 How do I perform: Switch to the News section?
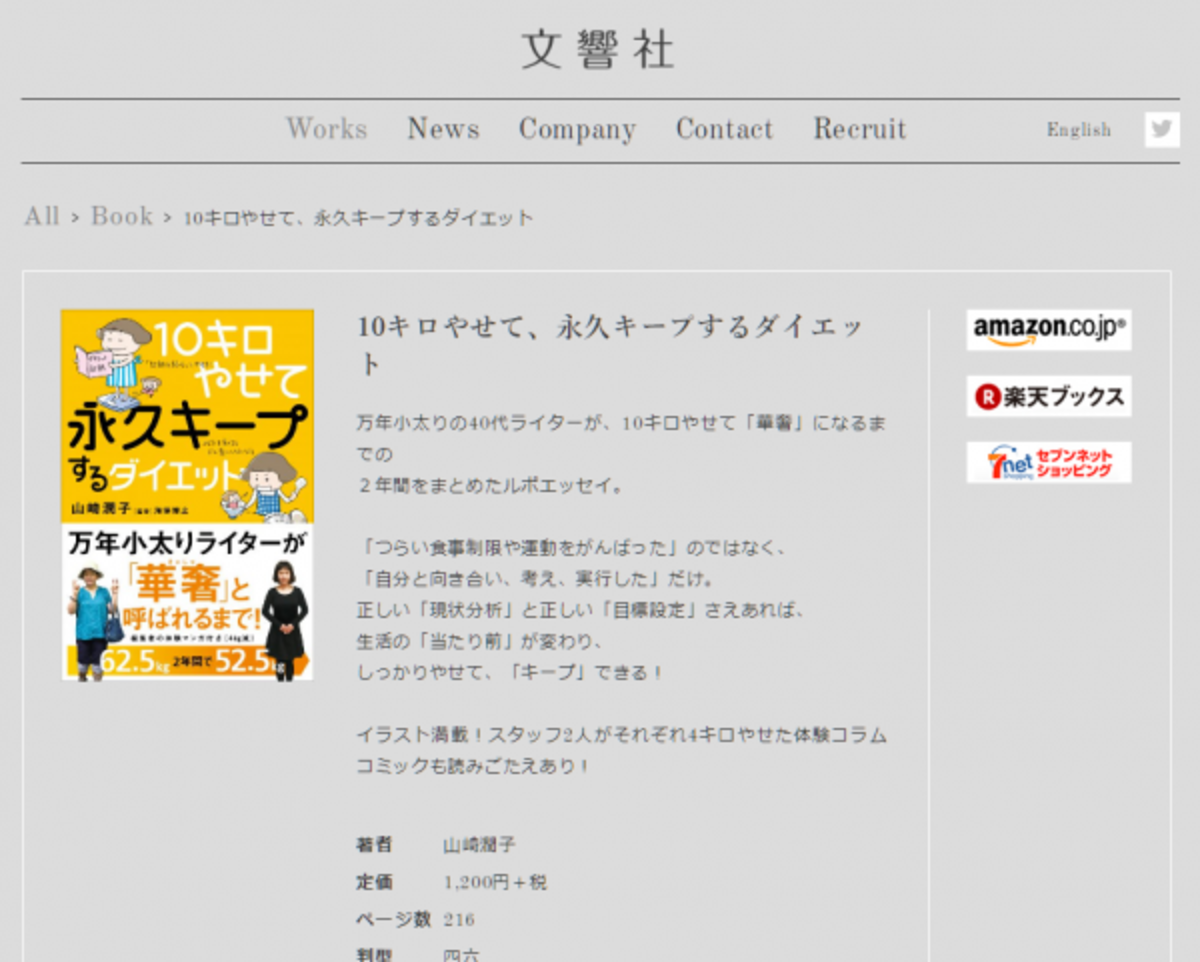click(x=443, y=128)
